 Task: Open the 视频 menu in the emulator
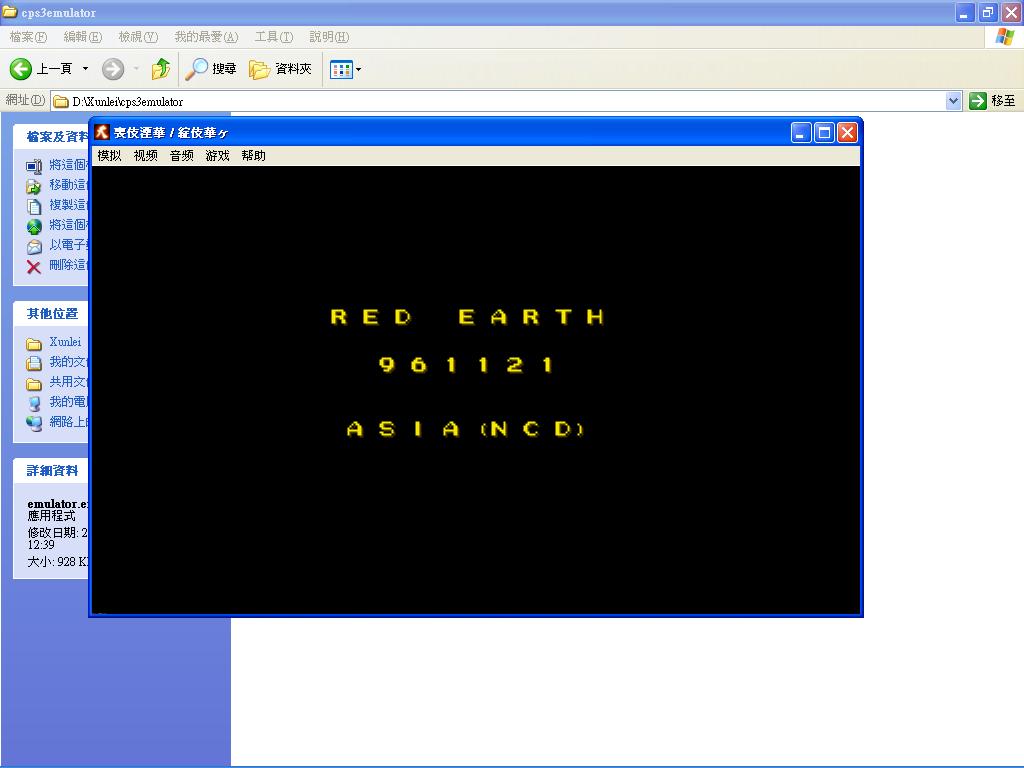point(145,156)
